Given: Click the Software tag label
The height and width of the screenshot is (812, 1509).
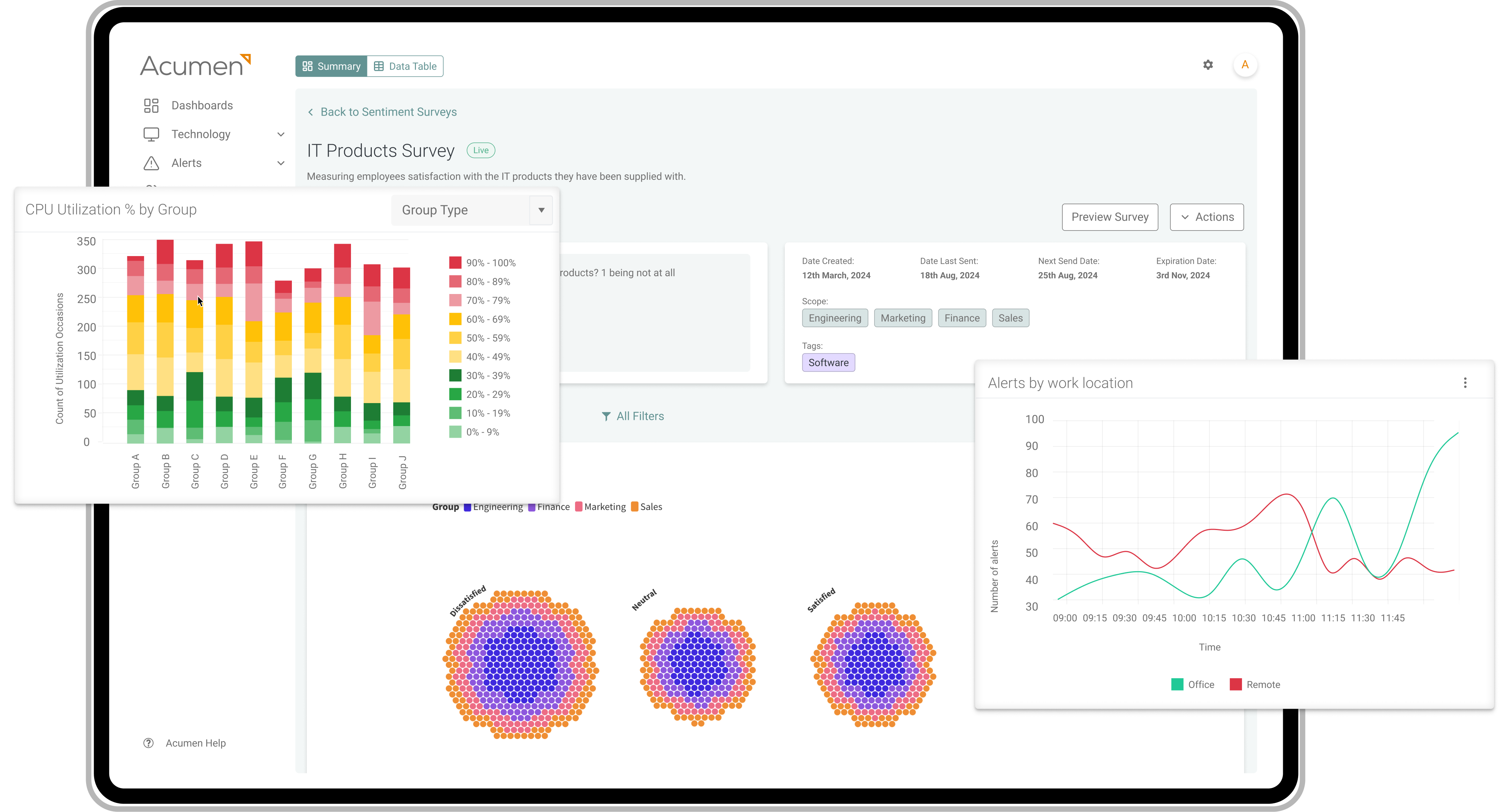Looking at the screenshot, I should click(829, 362).
